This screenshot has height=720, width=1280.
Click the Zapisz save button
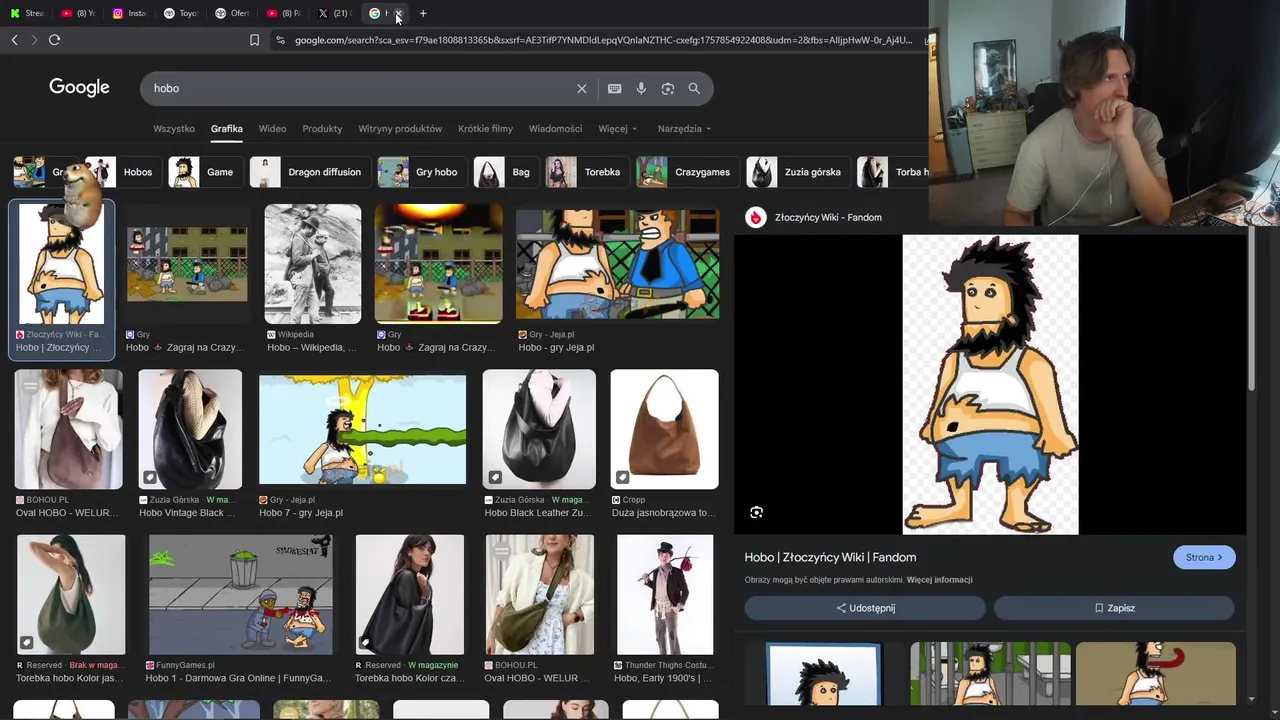coord(1114,608)
